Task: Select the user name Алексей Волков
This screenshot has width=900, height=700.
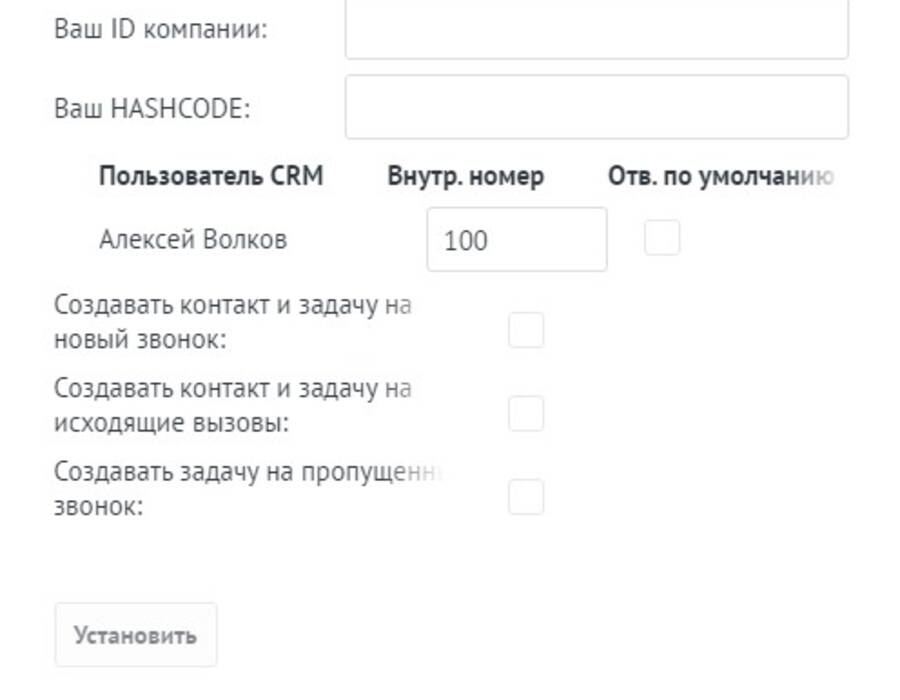Action: (x=193, y=239)
